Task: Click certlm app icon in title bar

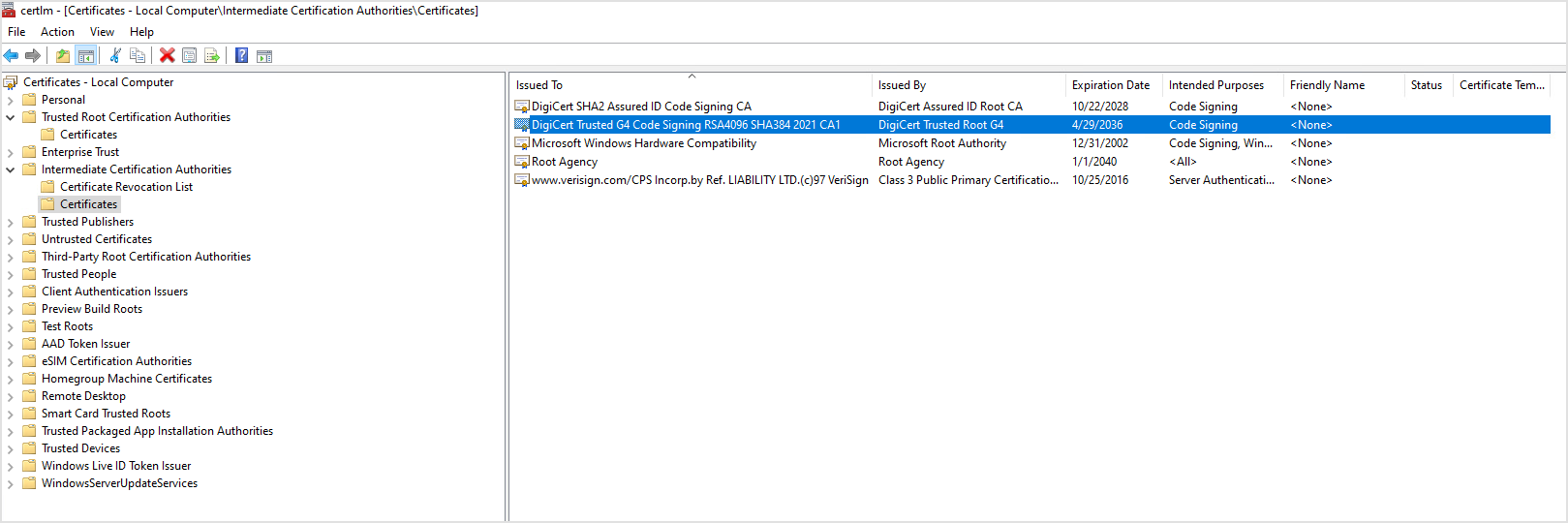Action: [9, 11]
